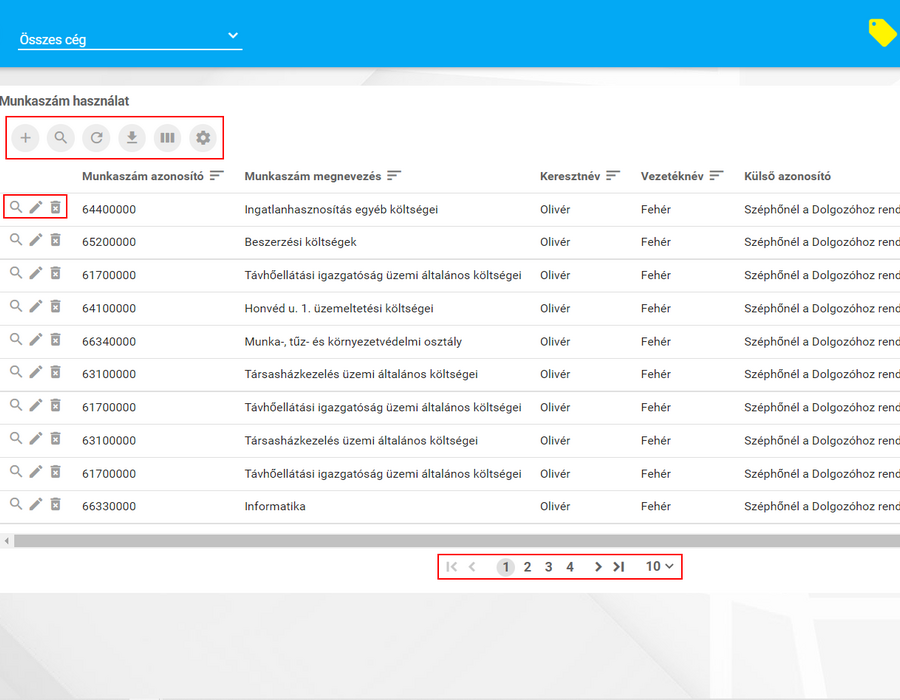Click the Munkaszám használat heading
The image size is (900, 700).
coord(64,101)
